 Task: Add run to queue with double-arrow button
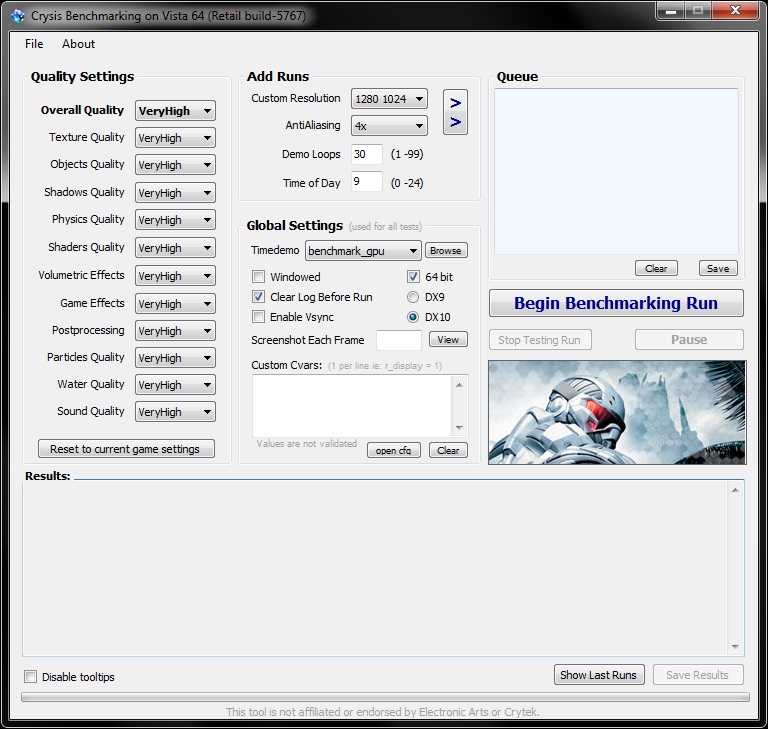tap(455, 112)
